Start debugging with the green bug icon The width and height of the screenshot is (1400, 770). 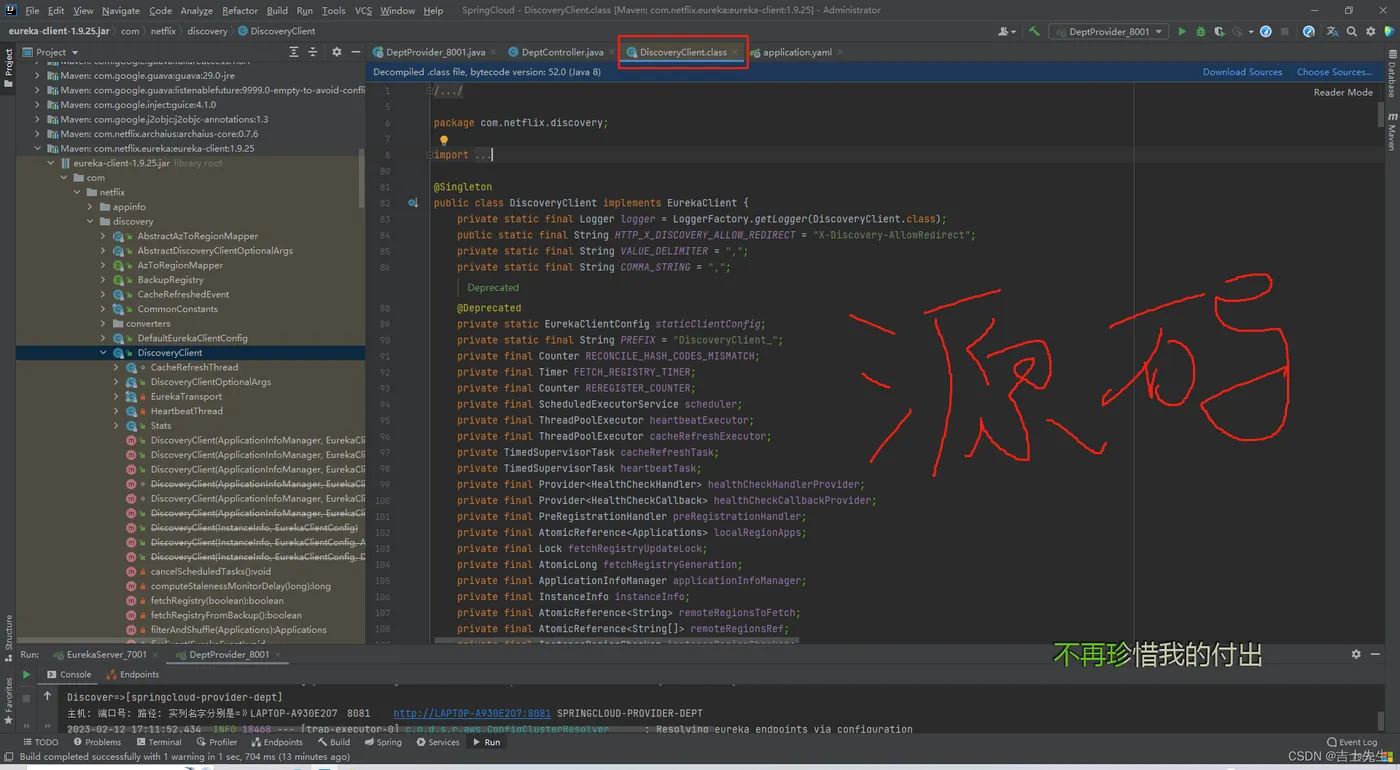[x=1201, y=32]
